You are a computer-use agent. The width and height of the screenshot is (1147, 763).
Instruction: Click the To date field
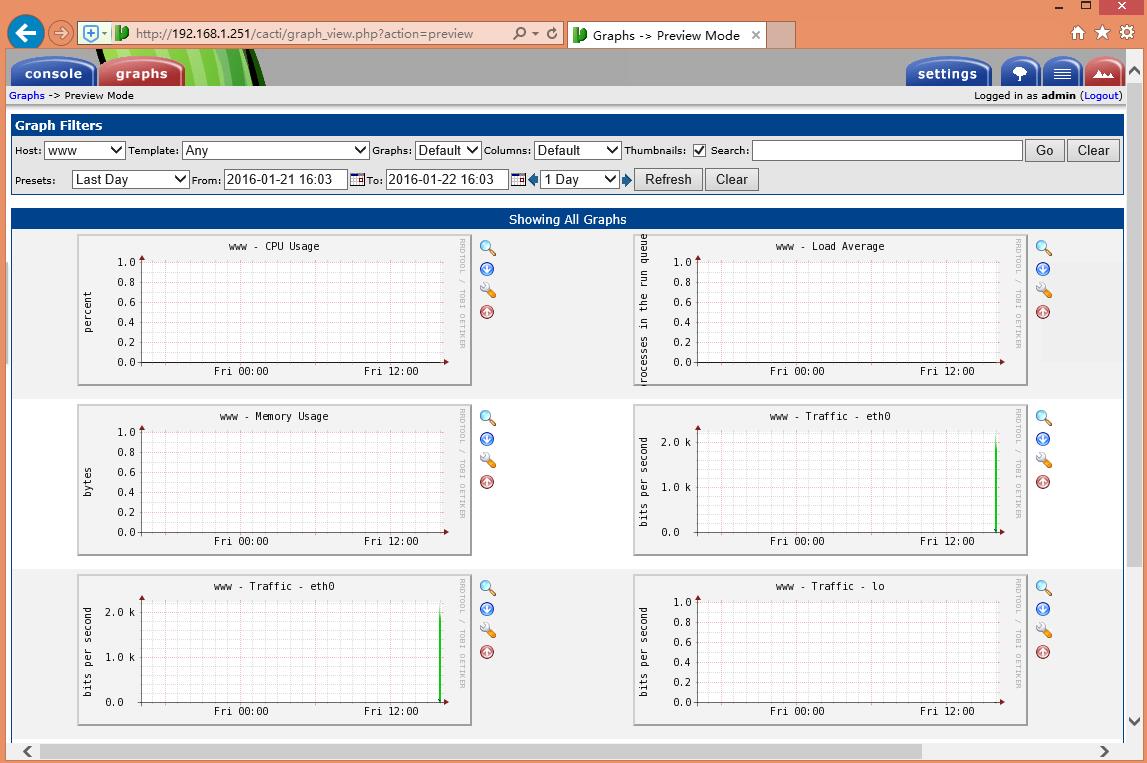(447, 179)
